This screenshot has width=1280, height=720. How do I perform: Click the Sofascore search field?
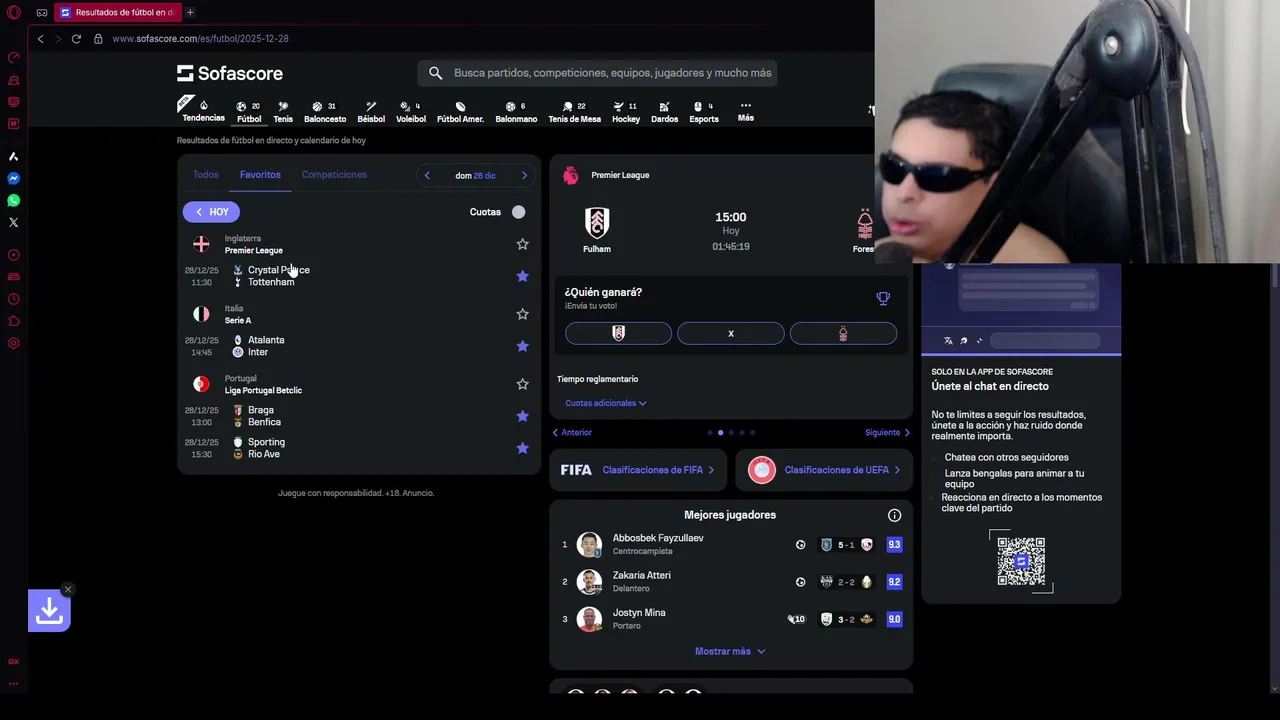(x=597, y=73)
